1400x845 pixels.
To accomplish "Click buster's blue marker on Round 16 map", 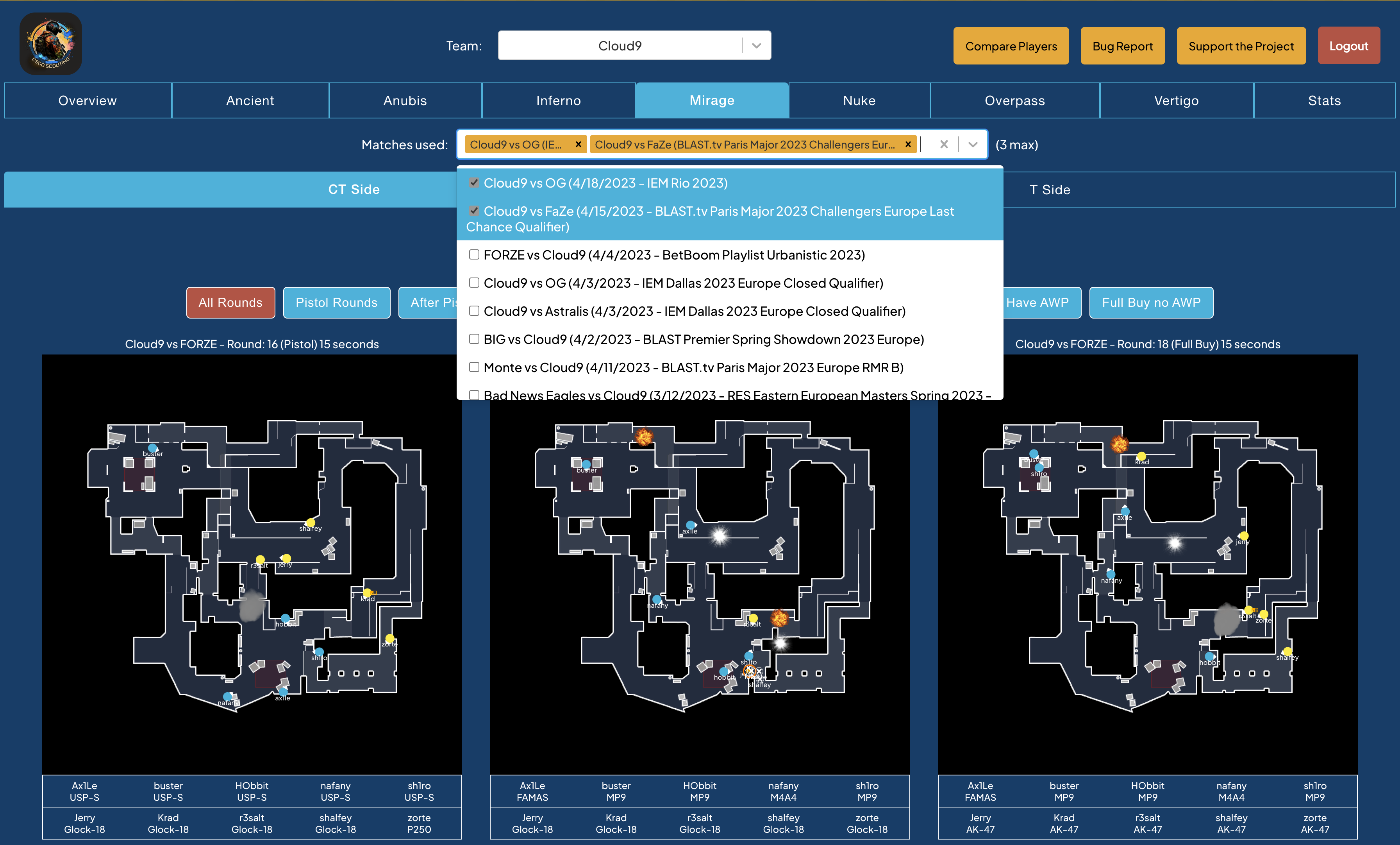I will point(152,448).
